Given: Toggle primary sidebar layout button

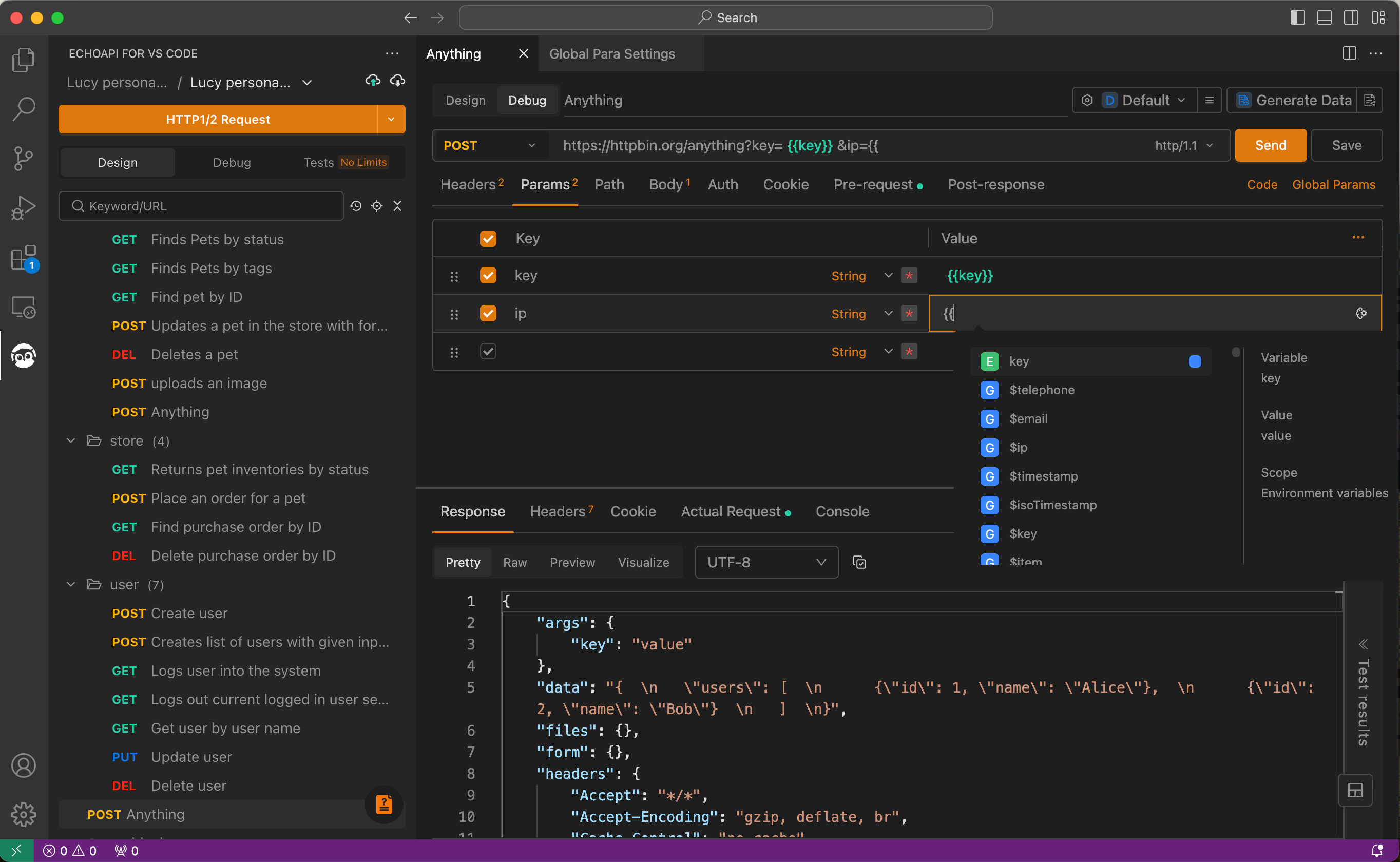Looking at the screenshot, I should tap(1298, 17).
